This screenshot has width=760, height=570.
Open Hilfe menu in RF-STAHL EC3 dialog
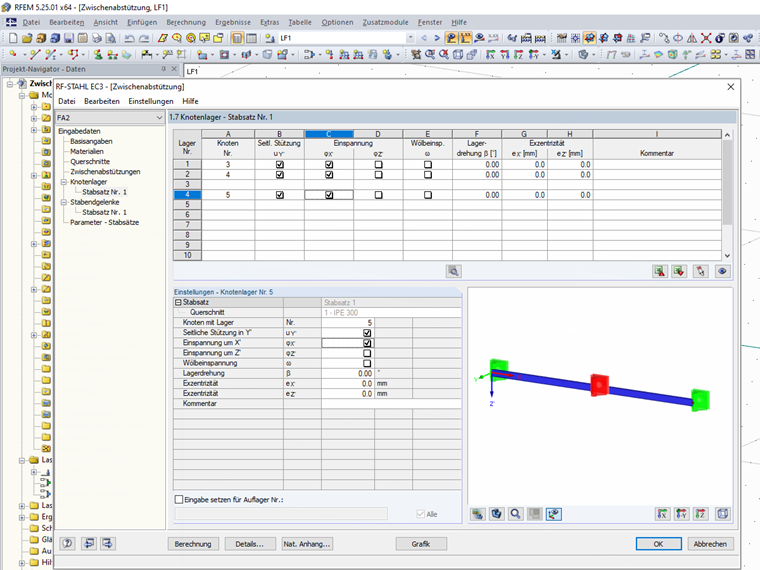[190, 101]
